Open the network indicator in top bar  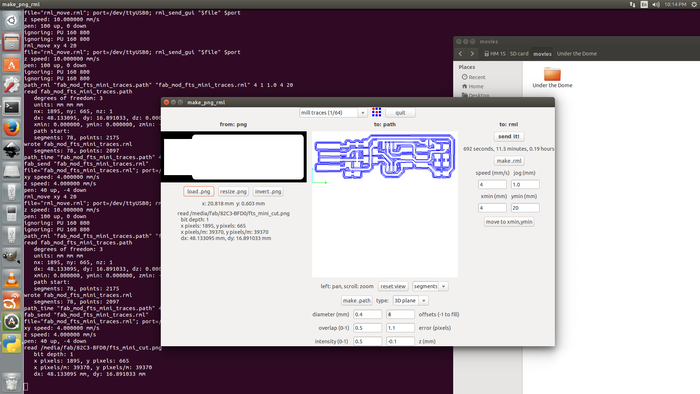pyautogui.click(x=632, y=4)
